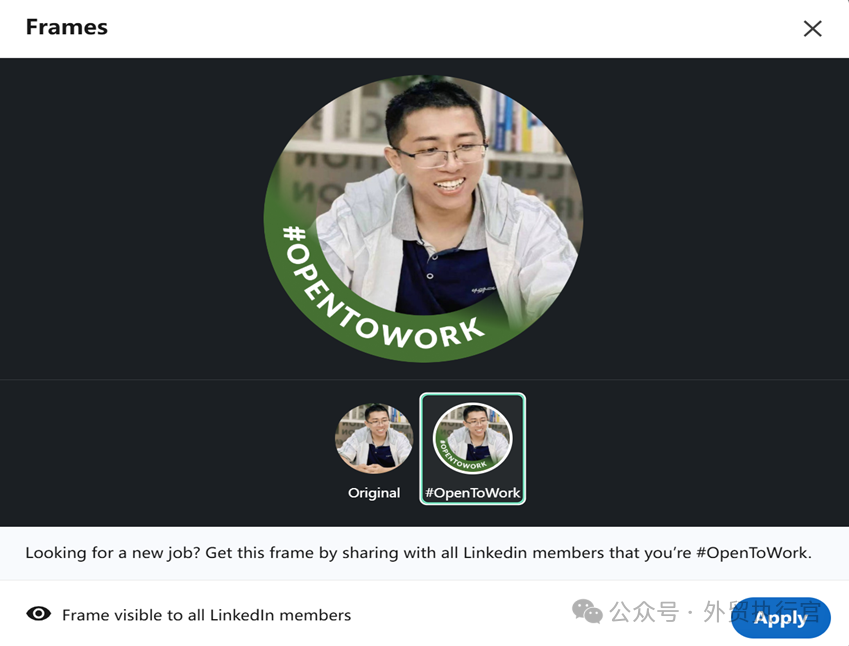
Task: Open "Frame visible to all LinkedIn members" setting
Action: tap(206, 615)
